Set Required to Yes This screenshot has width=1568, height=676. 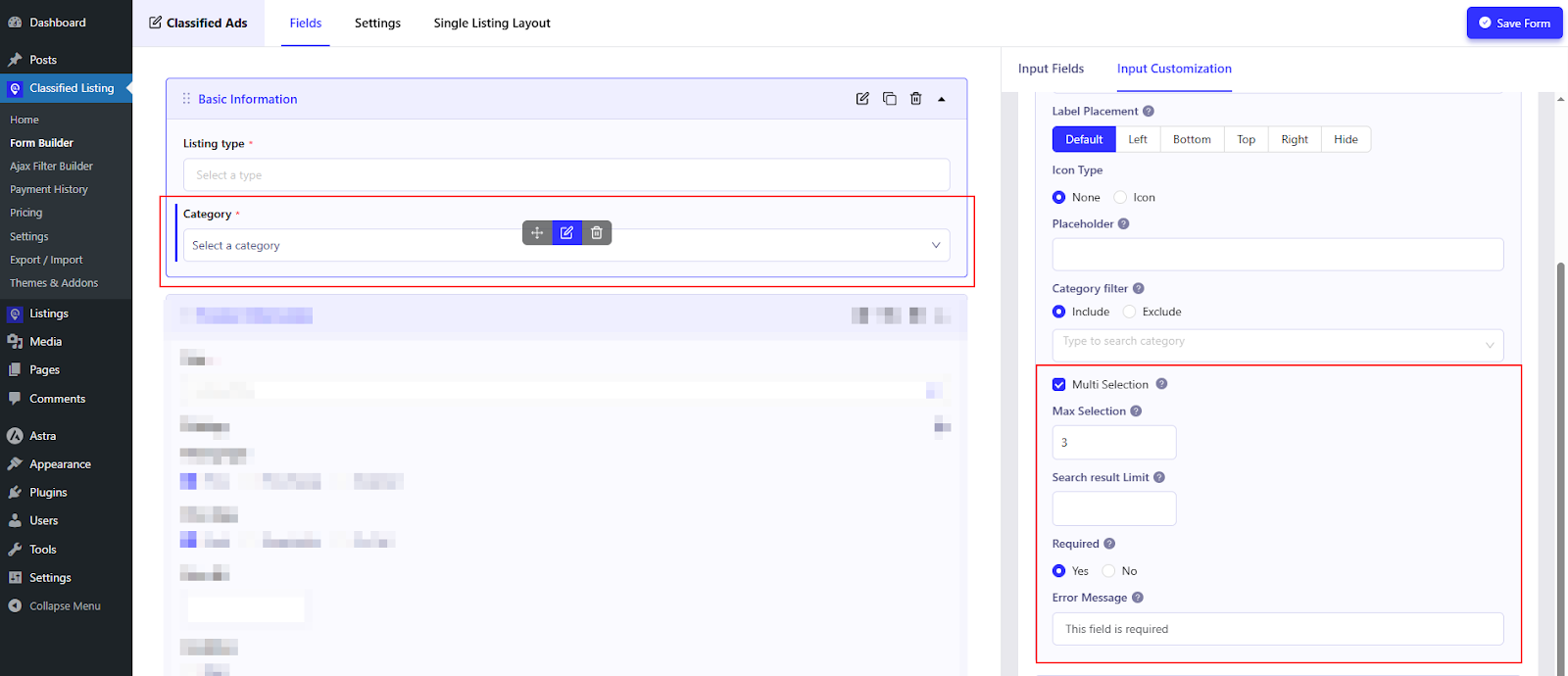[1058, 571]
